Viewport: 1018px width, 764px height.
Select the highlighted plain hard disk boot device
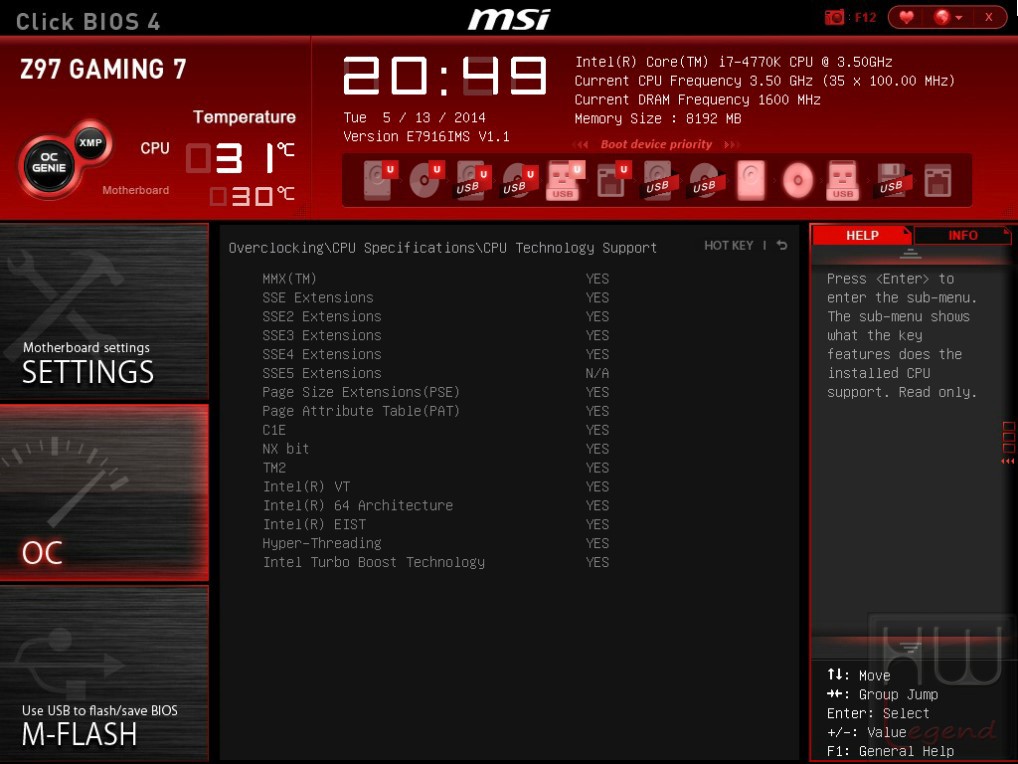coord(751,180)
